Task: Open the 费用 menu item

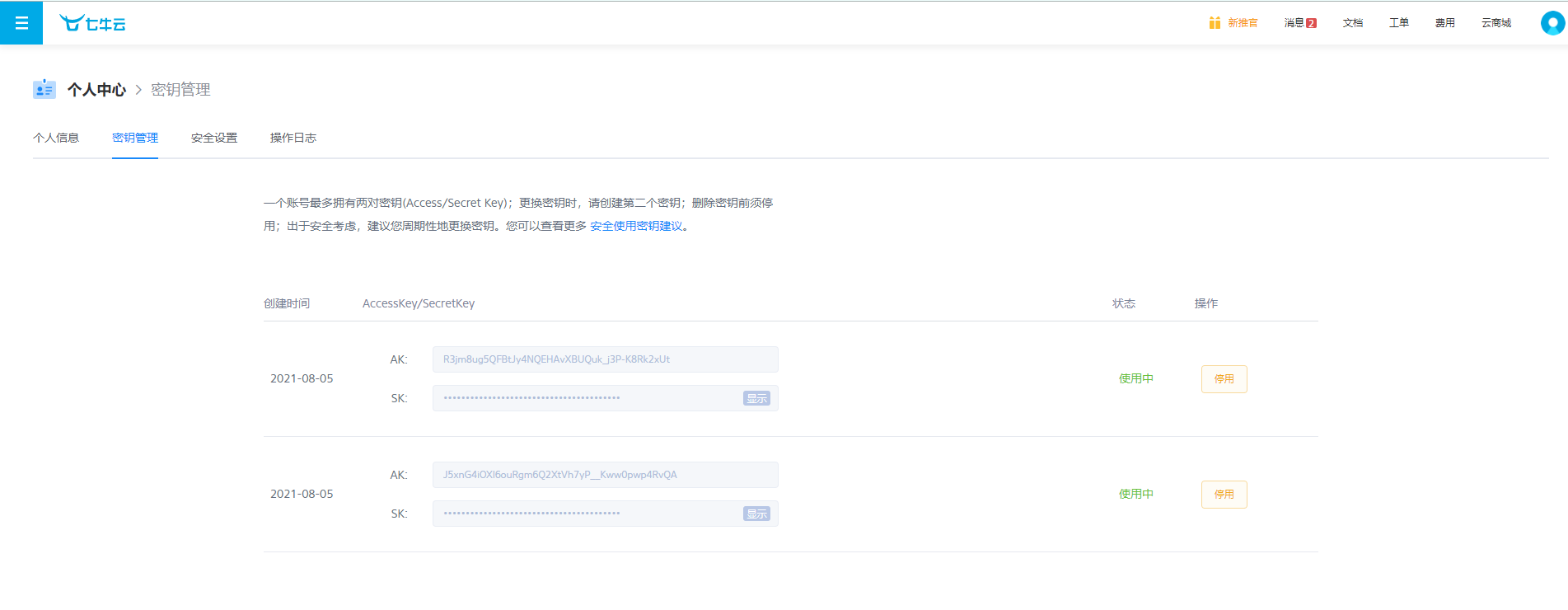Action: [1445, 23]
